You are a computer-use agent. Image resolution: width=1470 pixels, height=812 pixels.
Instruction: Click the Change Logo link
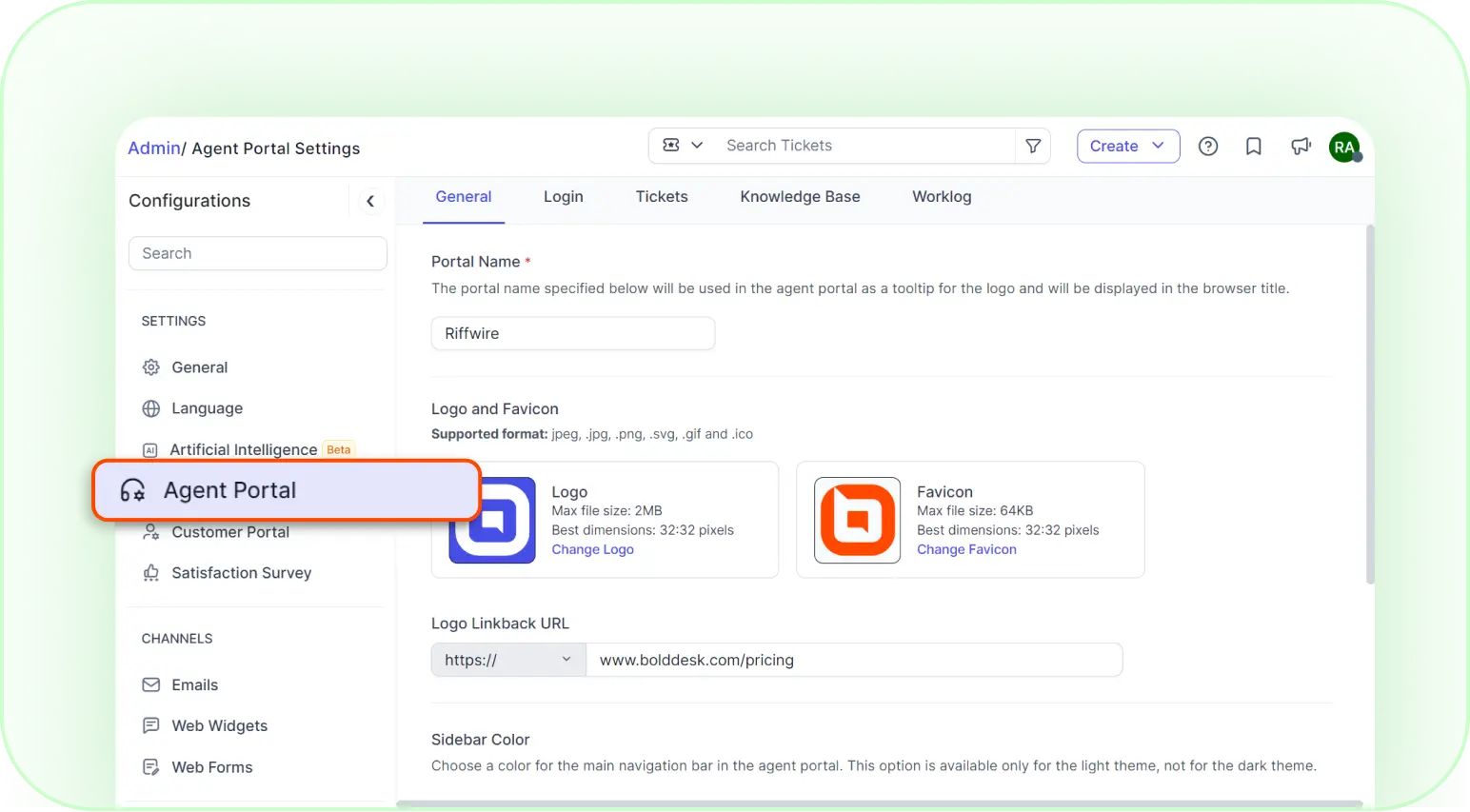pos(592,550)
